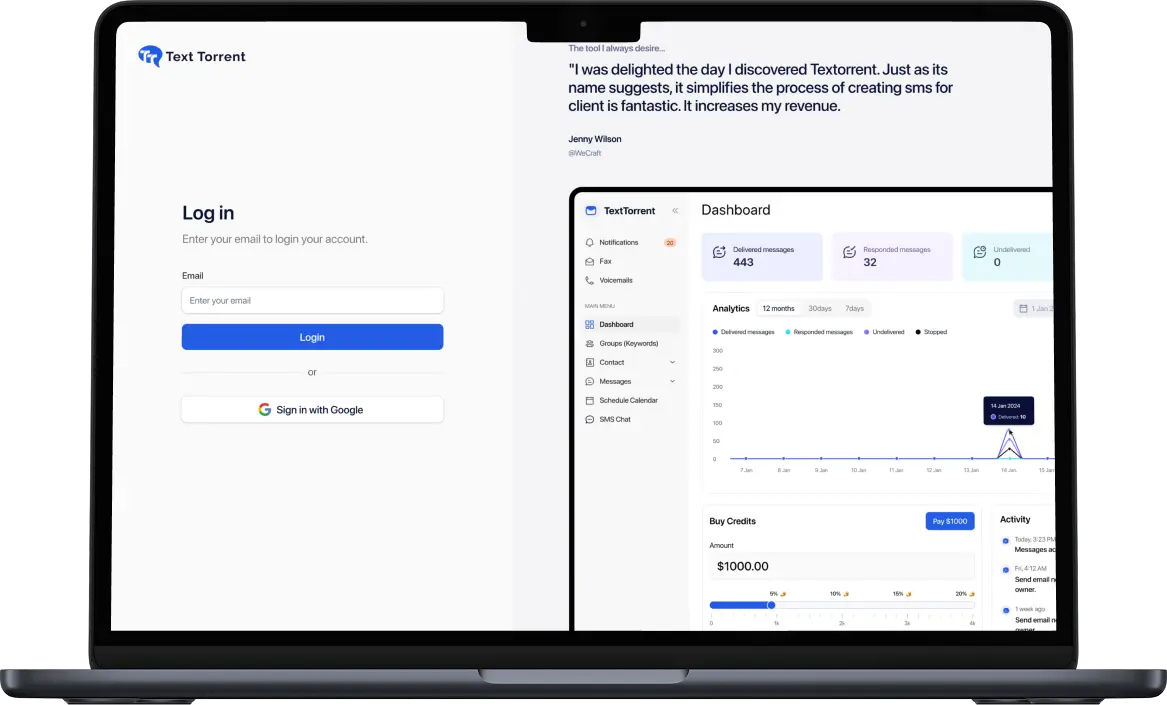Open the analytics date range picker
1167x705 pixels.
click(x=1033, y=309)
